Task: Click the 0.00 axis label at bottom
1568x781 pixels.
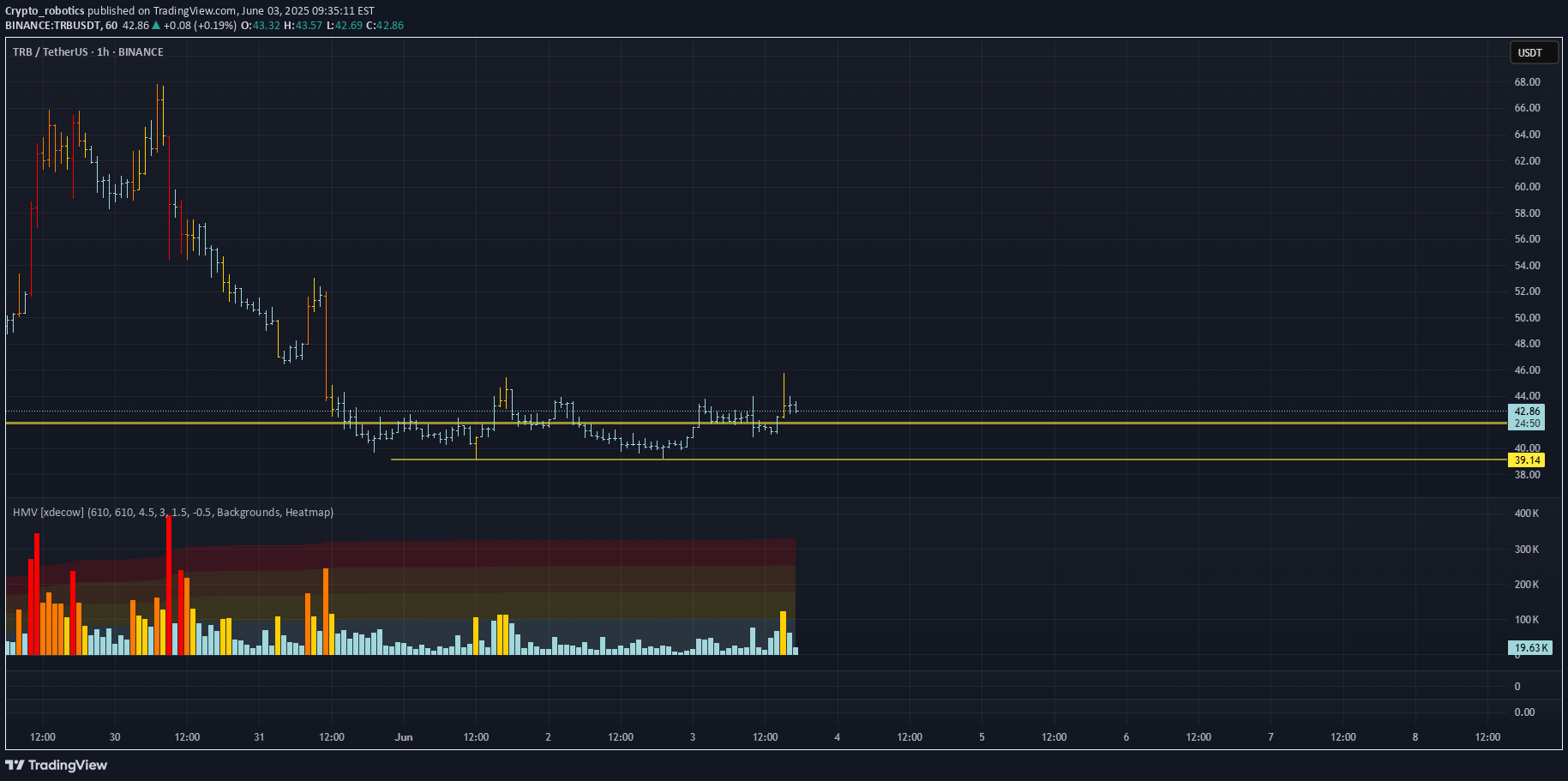Action: [1524, 712]
